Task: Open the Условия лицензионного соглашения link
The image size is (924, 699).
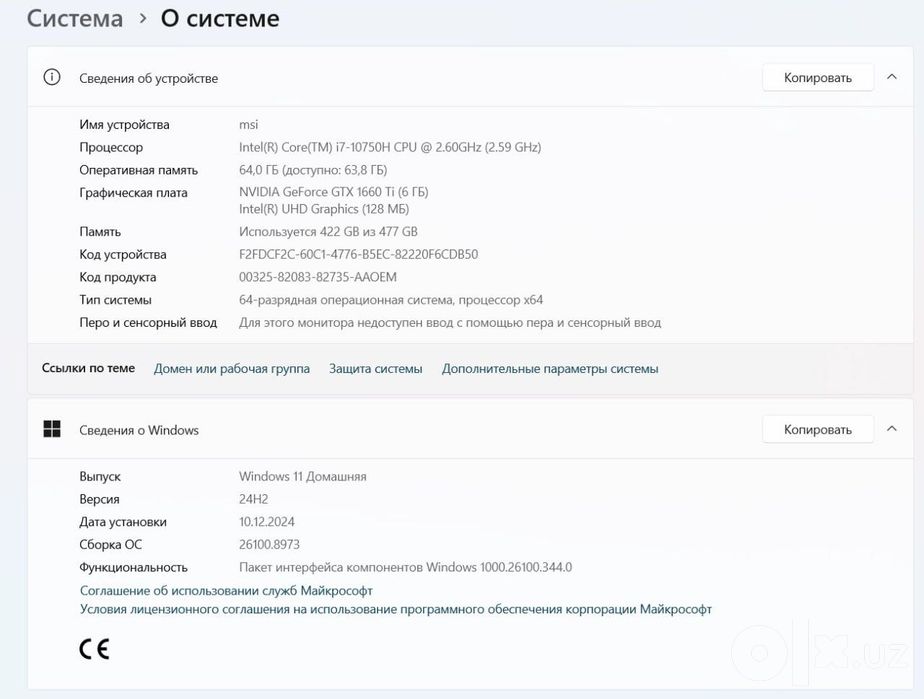Action: (x=395, y=609)
